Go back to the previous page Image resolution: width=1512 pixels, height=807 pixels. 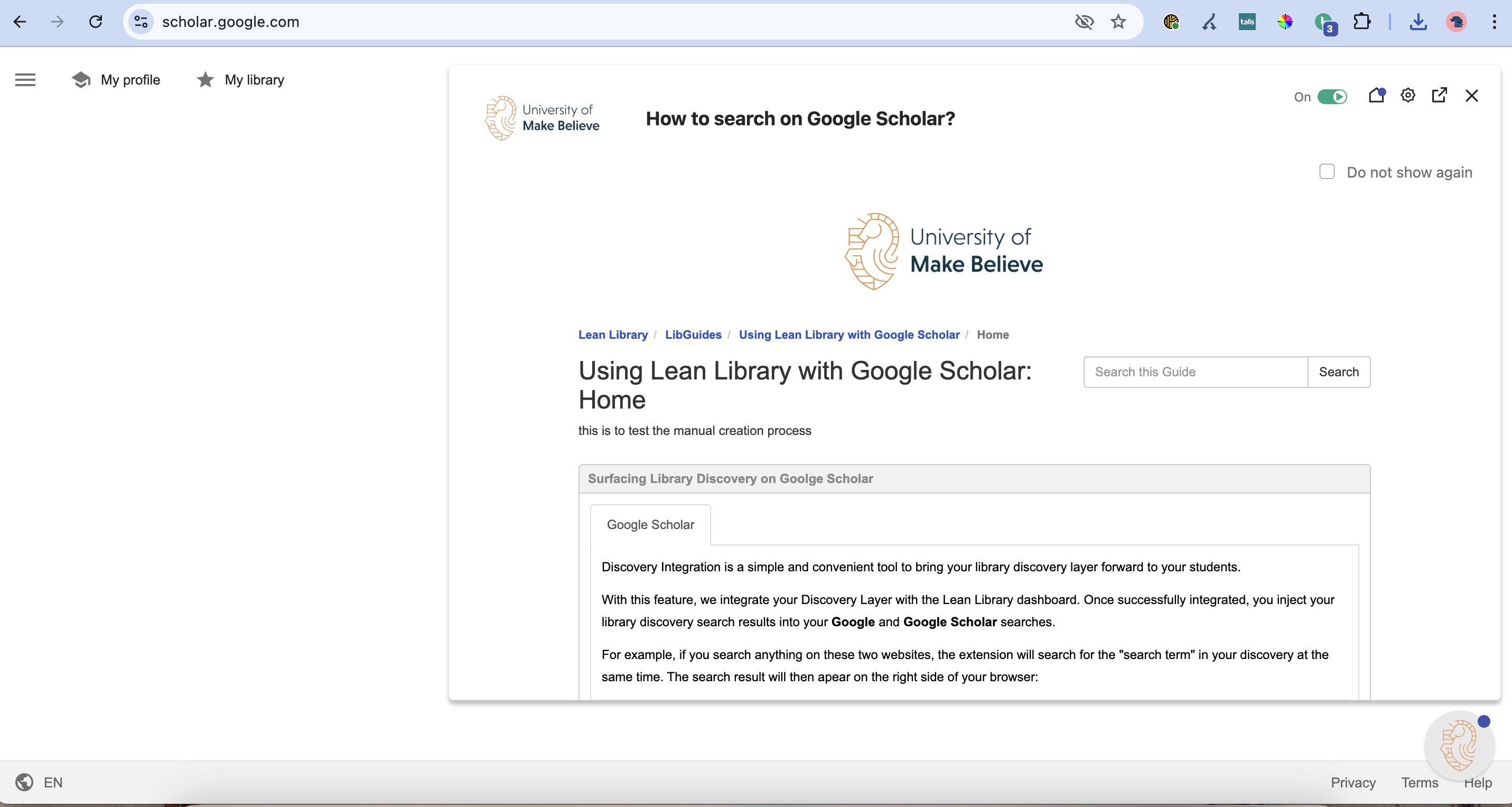pos(20,22)
